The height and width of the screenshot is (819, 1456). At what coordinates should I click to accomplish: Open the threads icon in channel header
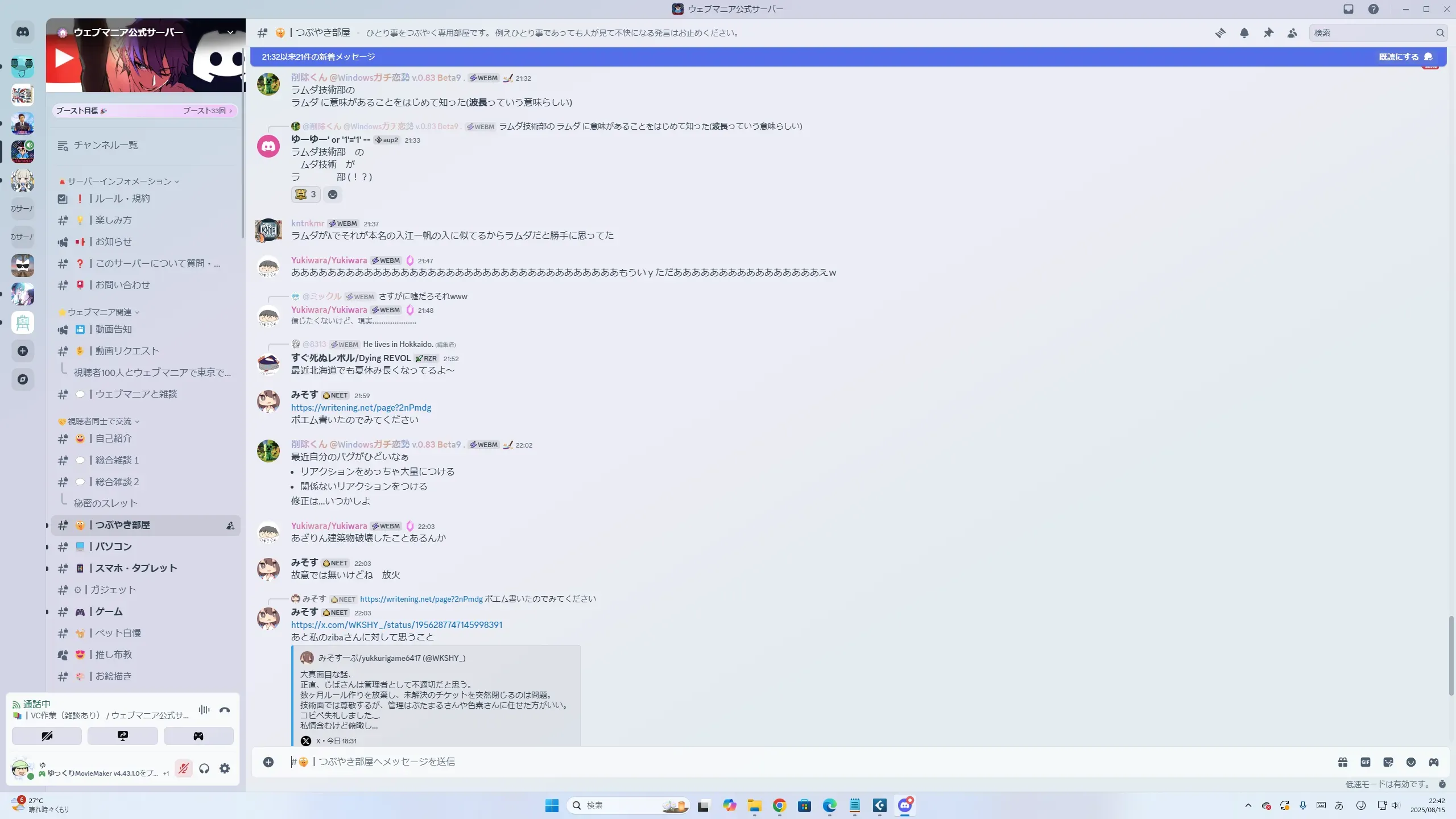tap(1220, 33)
